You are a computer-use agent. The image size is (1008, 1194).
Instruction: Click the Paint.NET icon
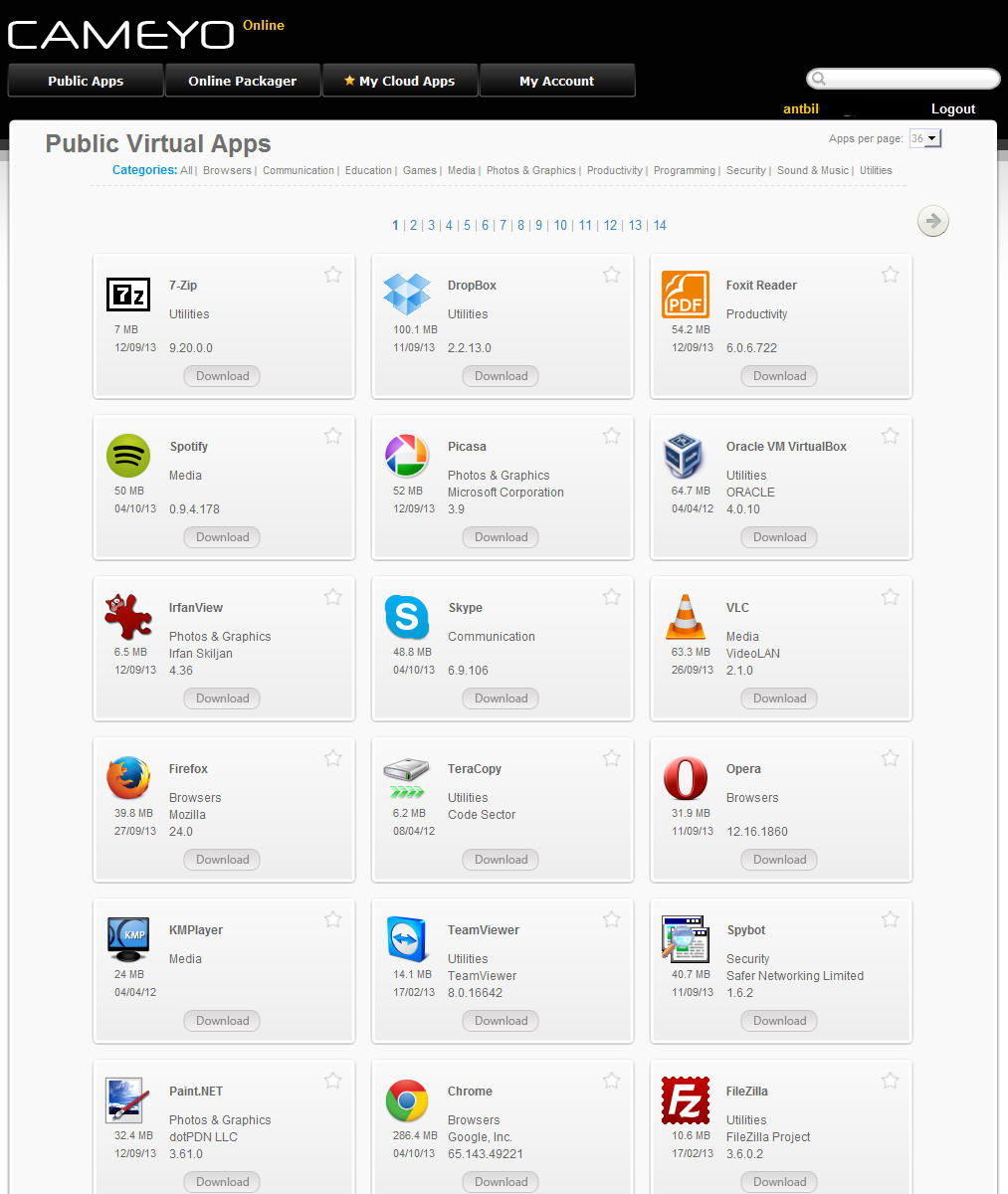(127, 1100)
